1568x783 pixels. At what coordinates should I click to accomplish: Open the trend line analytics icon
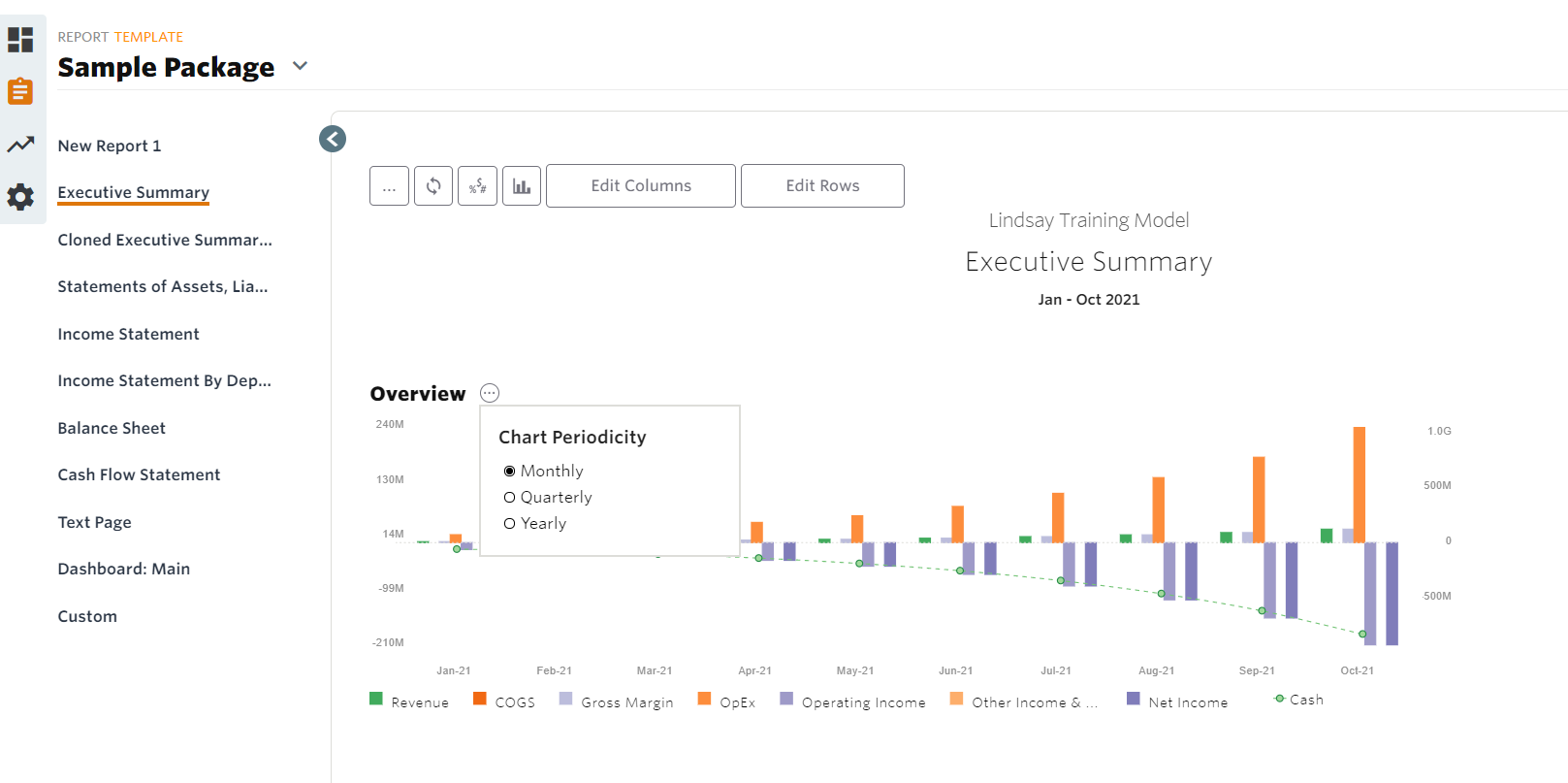click(20, 145)
